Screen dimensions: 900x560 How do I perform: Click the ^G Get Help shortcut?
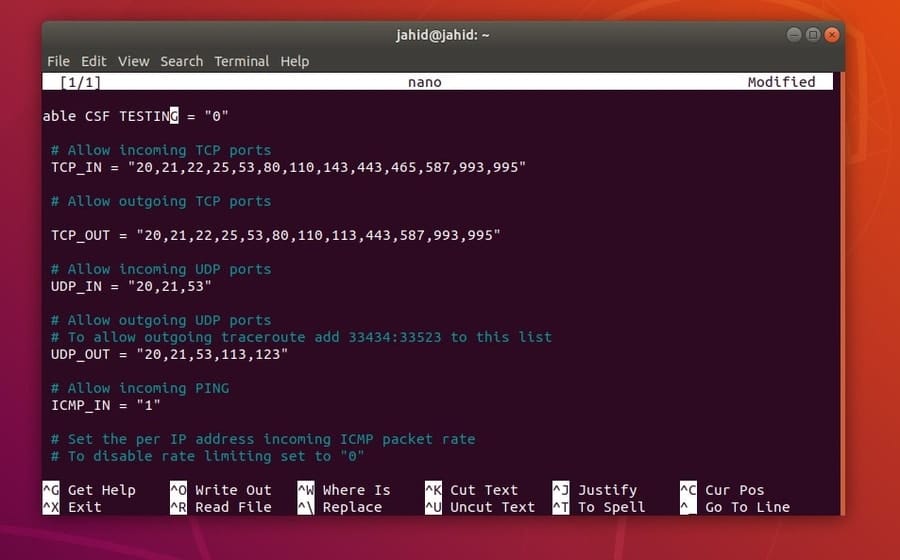pyautogui.click(x=89, y=490)
